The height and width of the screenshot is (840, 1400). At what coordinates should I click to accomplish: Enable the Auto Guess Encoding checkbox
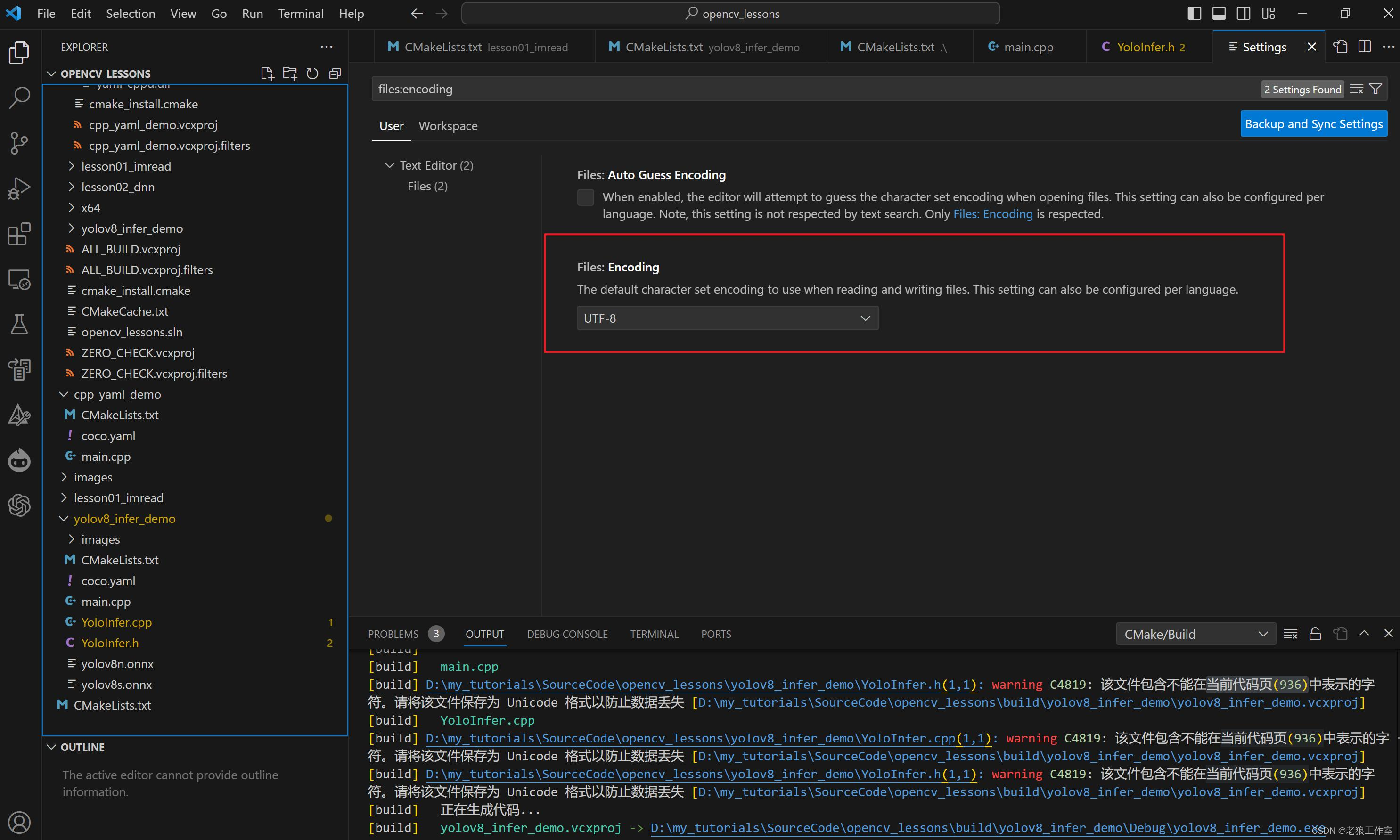[x=586, y=197]
